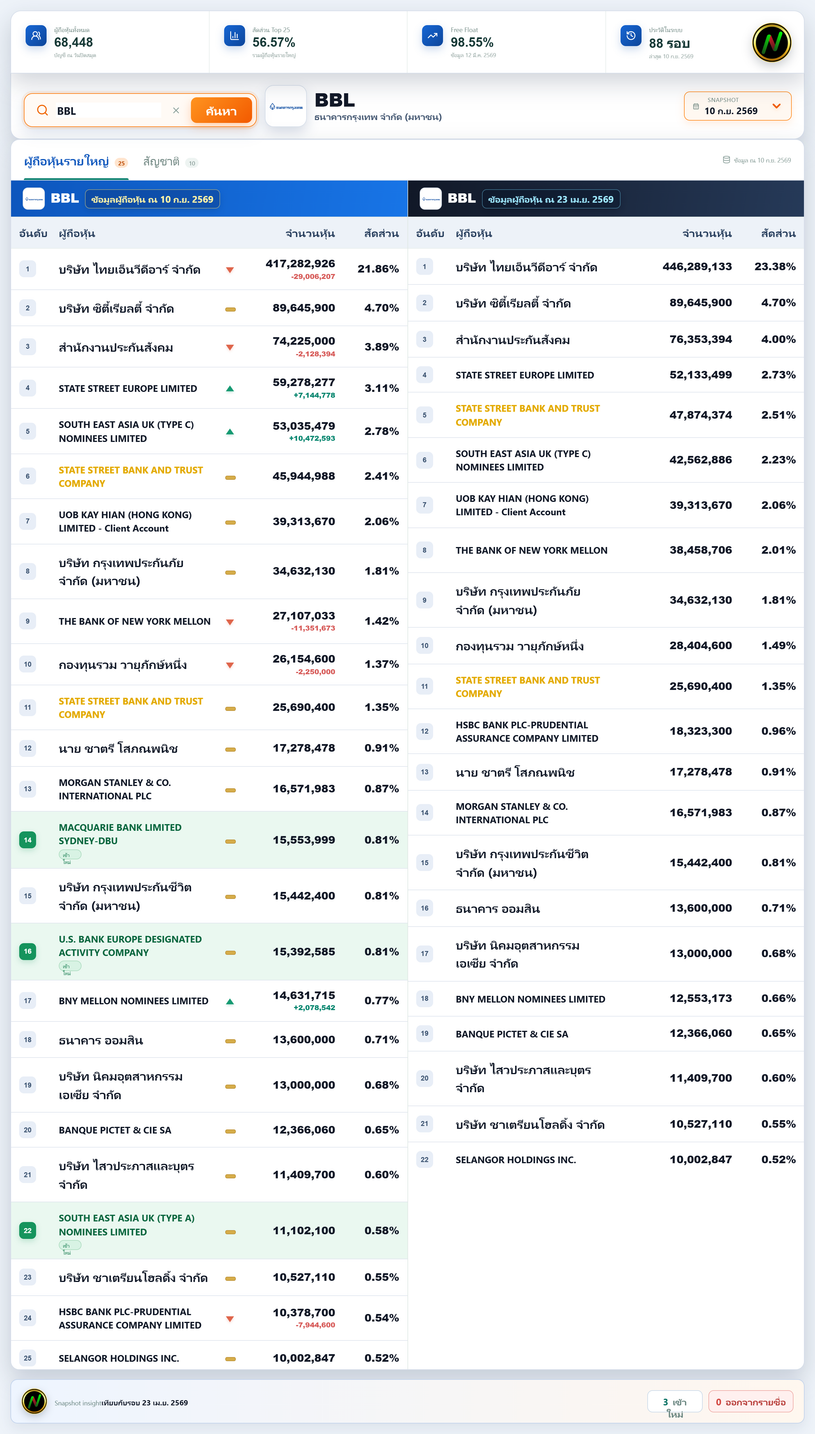
Task: Click the Free Float trend icon
Action: pyautogui.click(x=432, y=36)
